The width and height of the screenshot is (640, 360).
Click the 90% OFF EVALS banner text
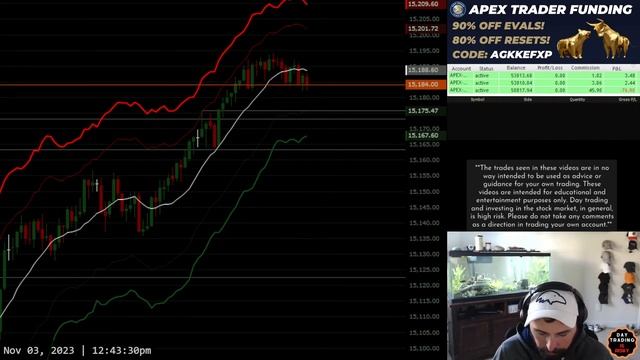tap(498, 26)
